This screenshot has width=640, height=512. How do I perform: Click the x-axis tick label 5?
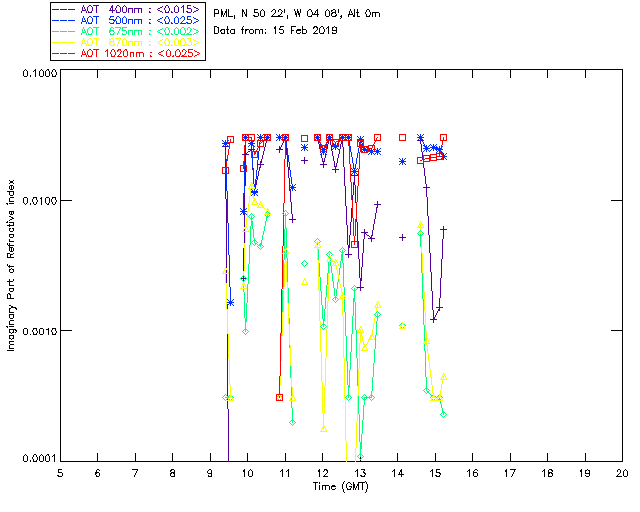pos(60,473)
